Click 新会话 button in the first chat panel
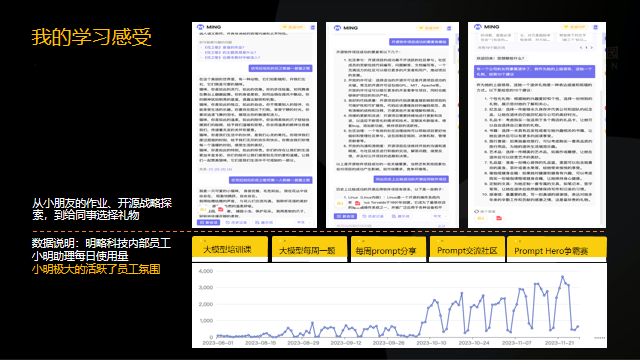 coord(209,222)
